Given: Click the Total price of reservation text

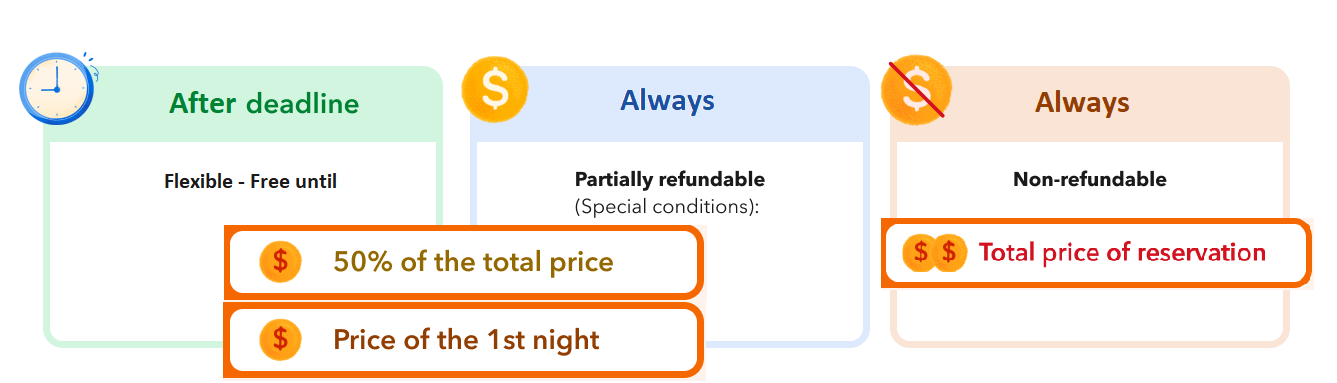Looking at the screenshot, I should 1122,253.
